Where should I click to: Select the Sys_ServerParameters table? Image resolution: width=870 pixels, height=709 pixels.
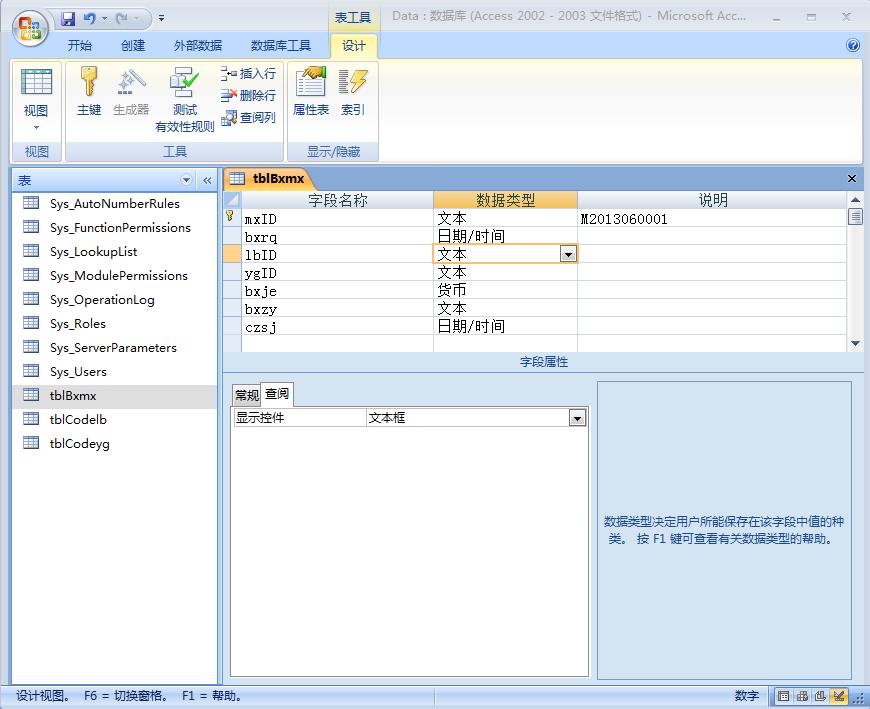(114, 347)
